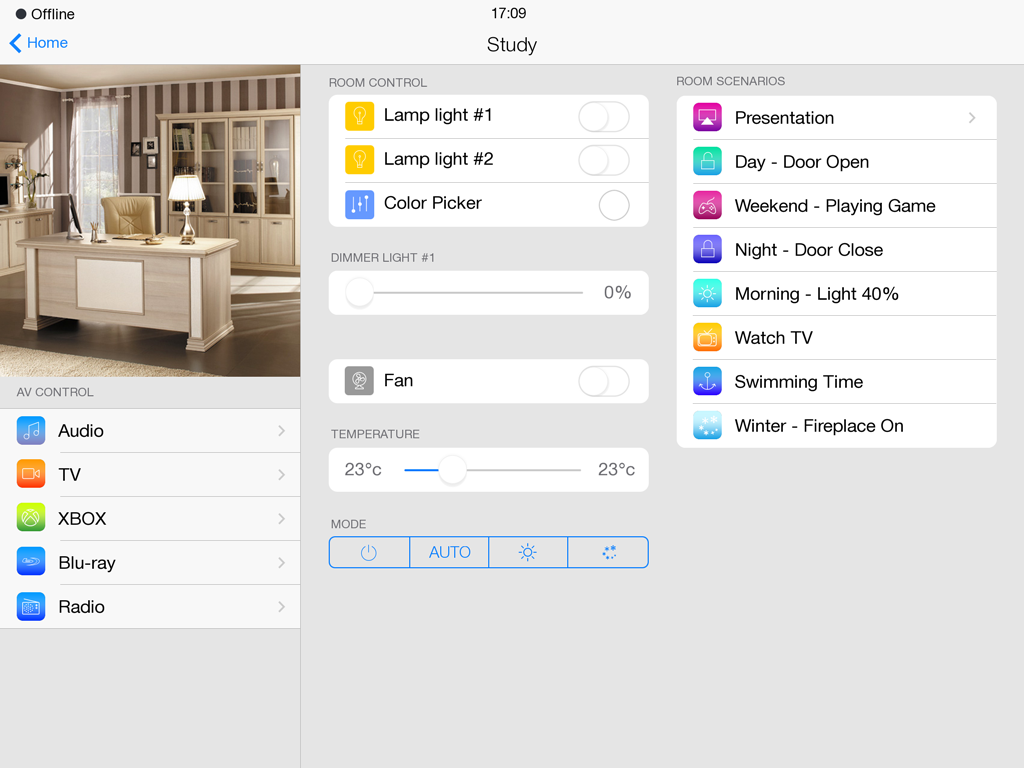Click the Blu-ray disc icon
The width and height of the screenshot is (1024, 768).
(31, 562)
